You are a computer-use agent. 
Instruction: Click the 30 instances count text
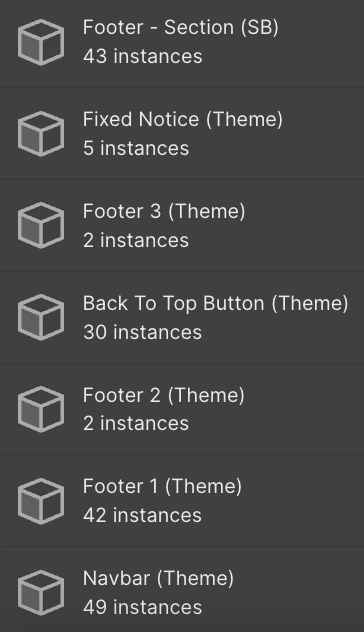[x=143, y=333]
